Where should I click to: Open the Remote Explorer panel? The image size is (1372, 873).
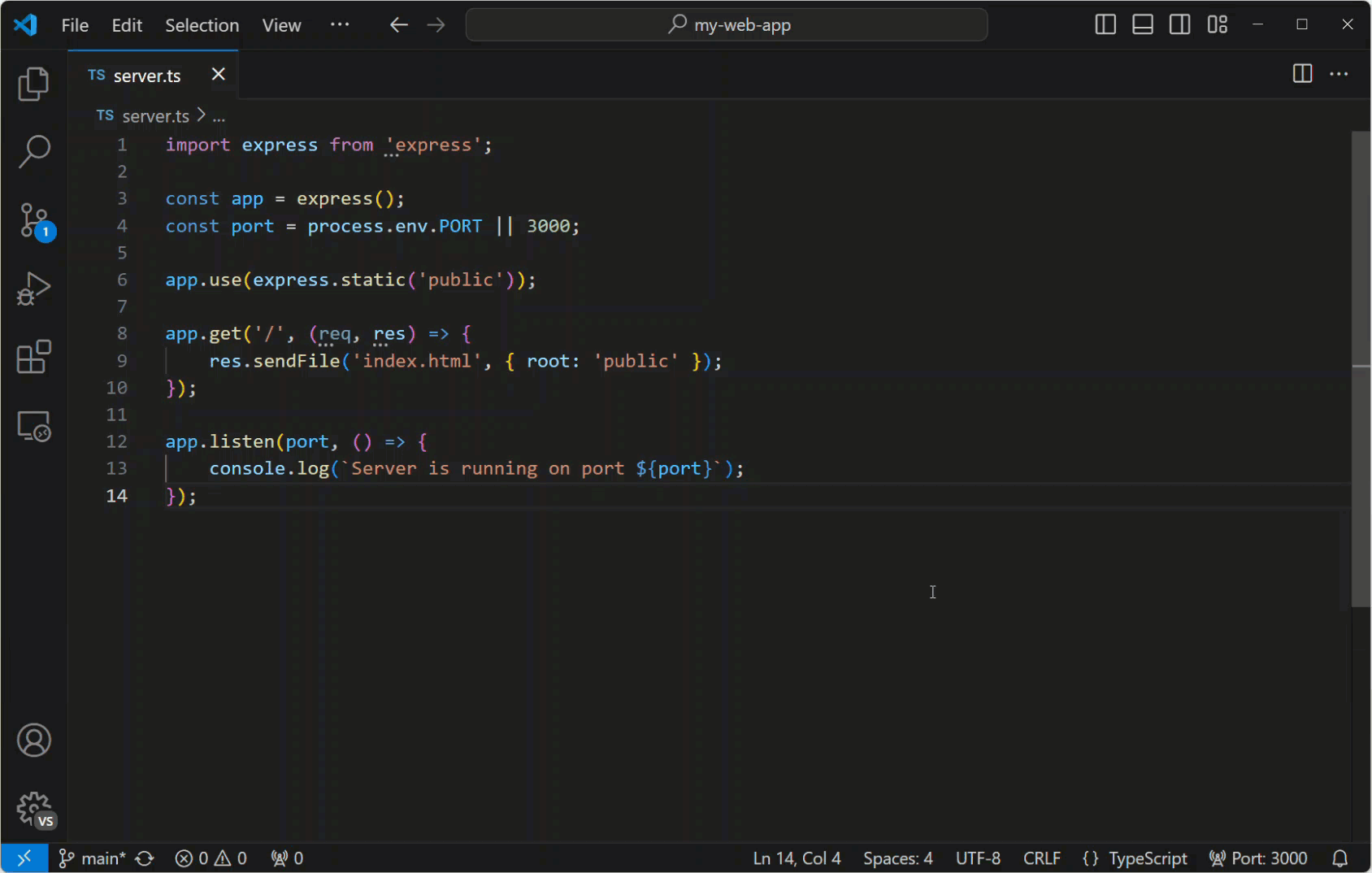coord(33,425)
